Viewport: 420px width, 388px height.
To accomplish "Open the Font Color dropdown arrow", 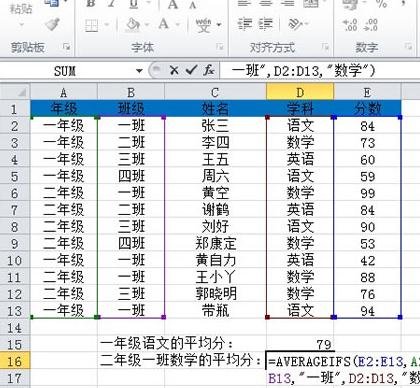I will [x=177, y=25].
